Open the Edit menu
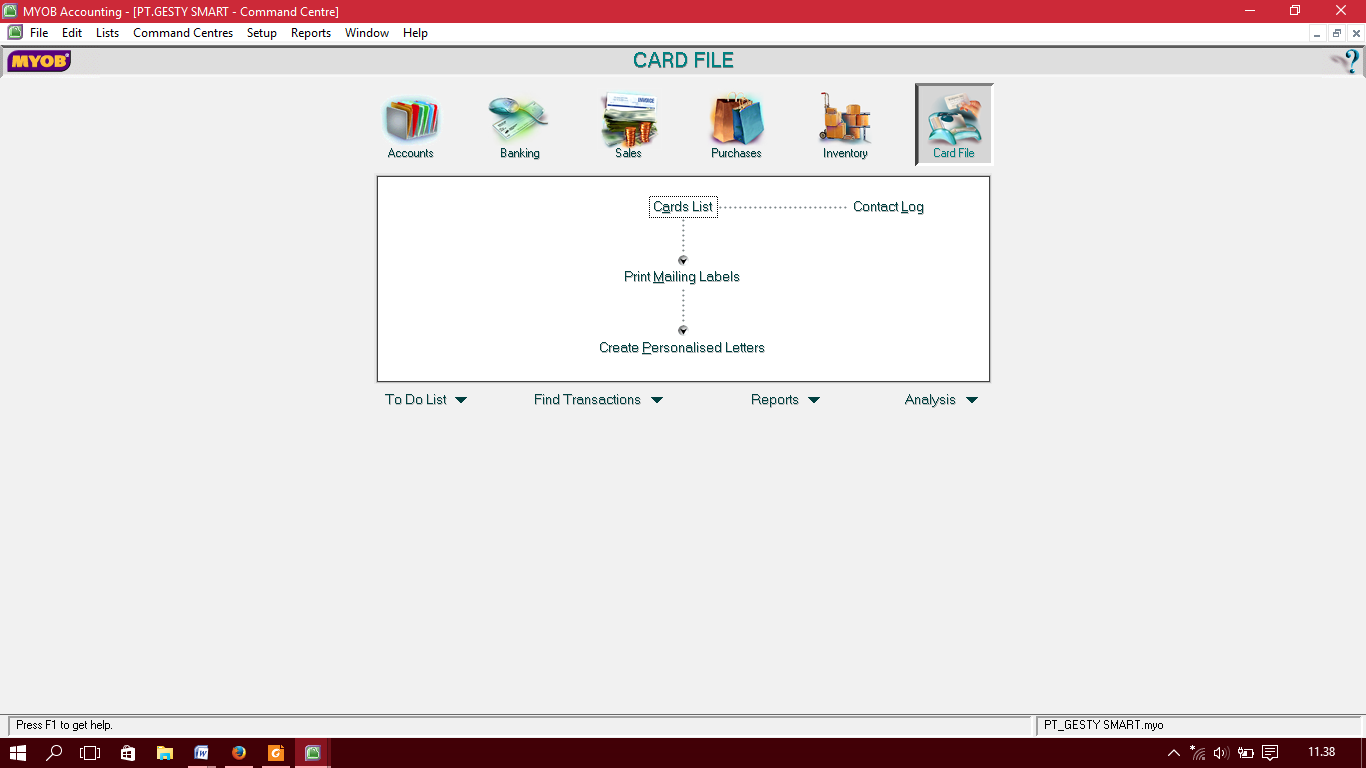 pyautogui.click(x=72, y=33)
